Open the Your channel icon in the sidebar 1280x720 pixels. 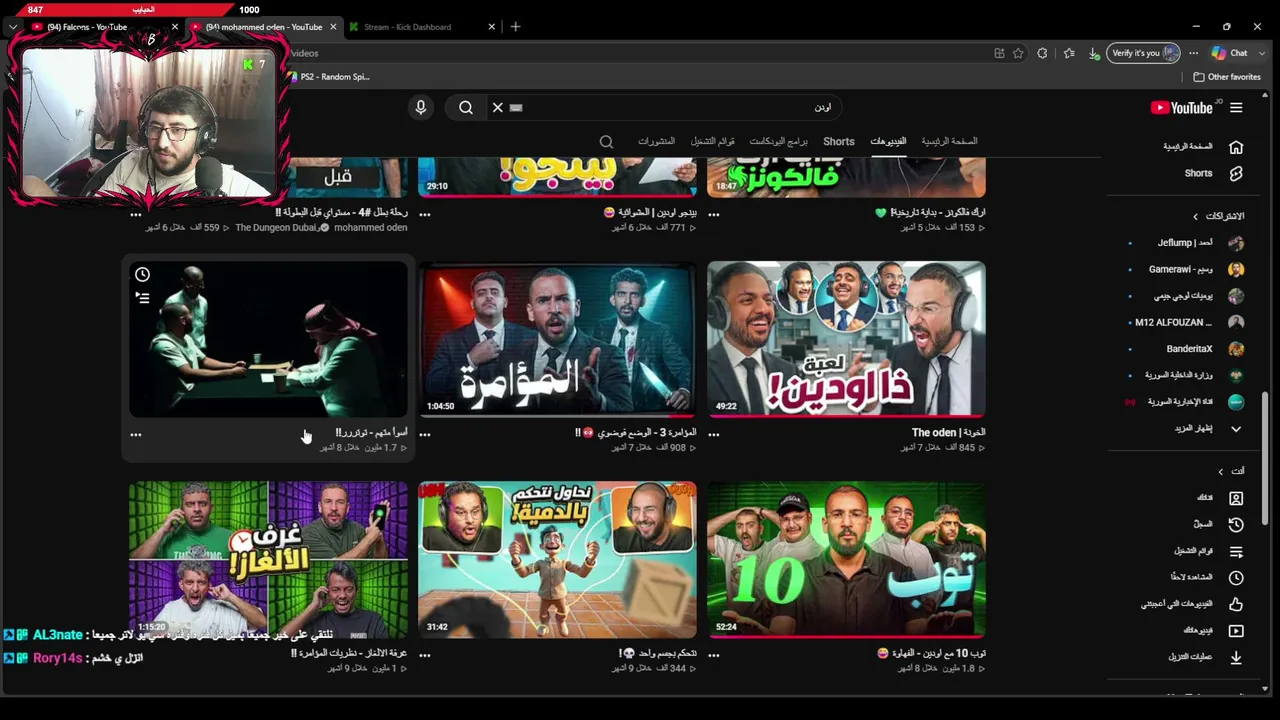coord(1236,498)
